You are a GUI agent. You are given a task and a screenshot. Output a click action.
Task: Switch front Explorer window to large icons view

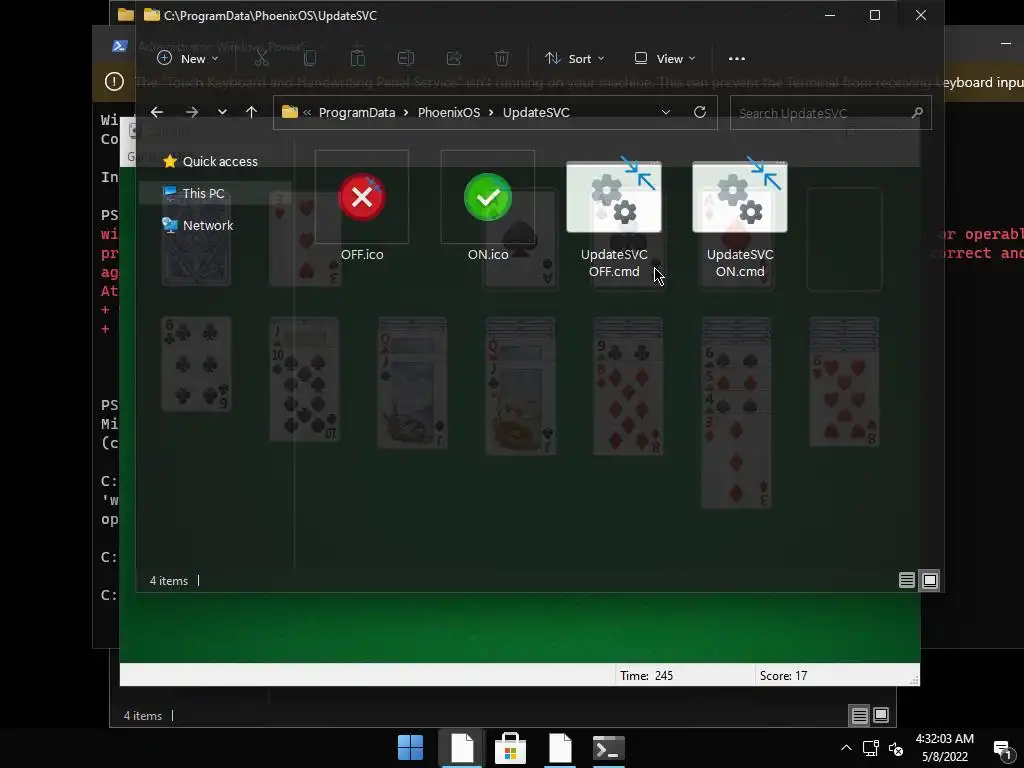point(930,580)
